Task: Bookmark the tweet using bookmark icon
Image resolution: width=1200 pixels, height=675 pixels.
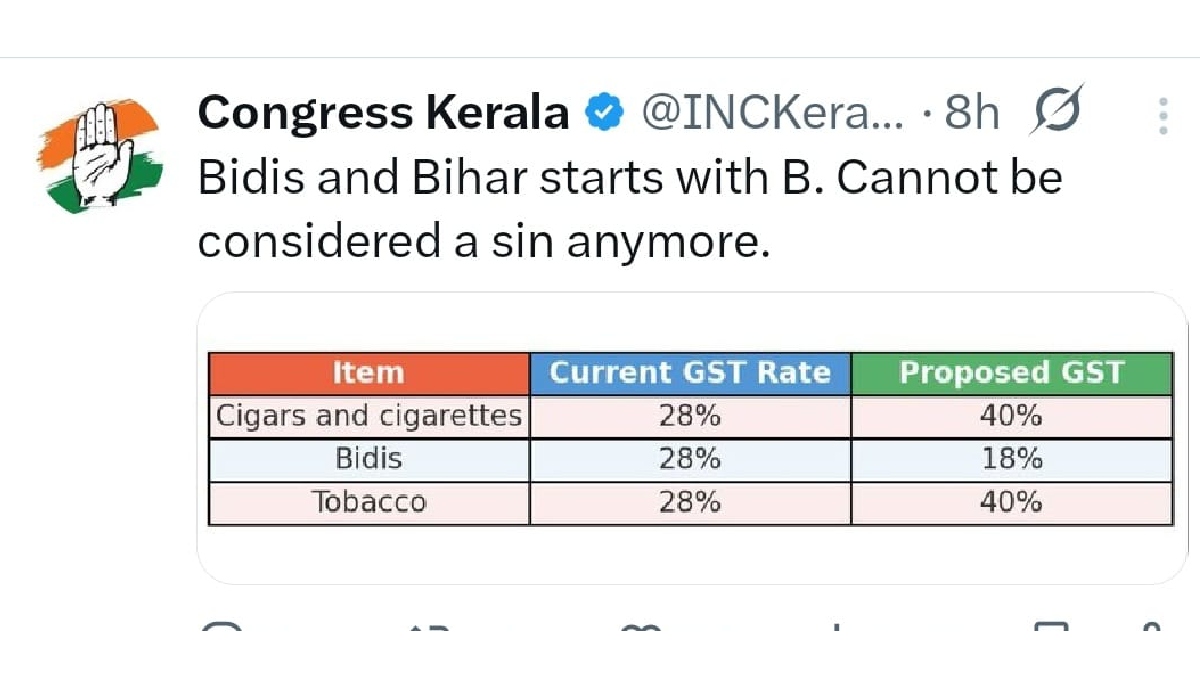Action: [x=1051, y=629]
